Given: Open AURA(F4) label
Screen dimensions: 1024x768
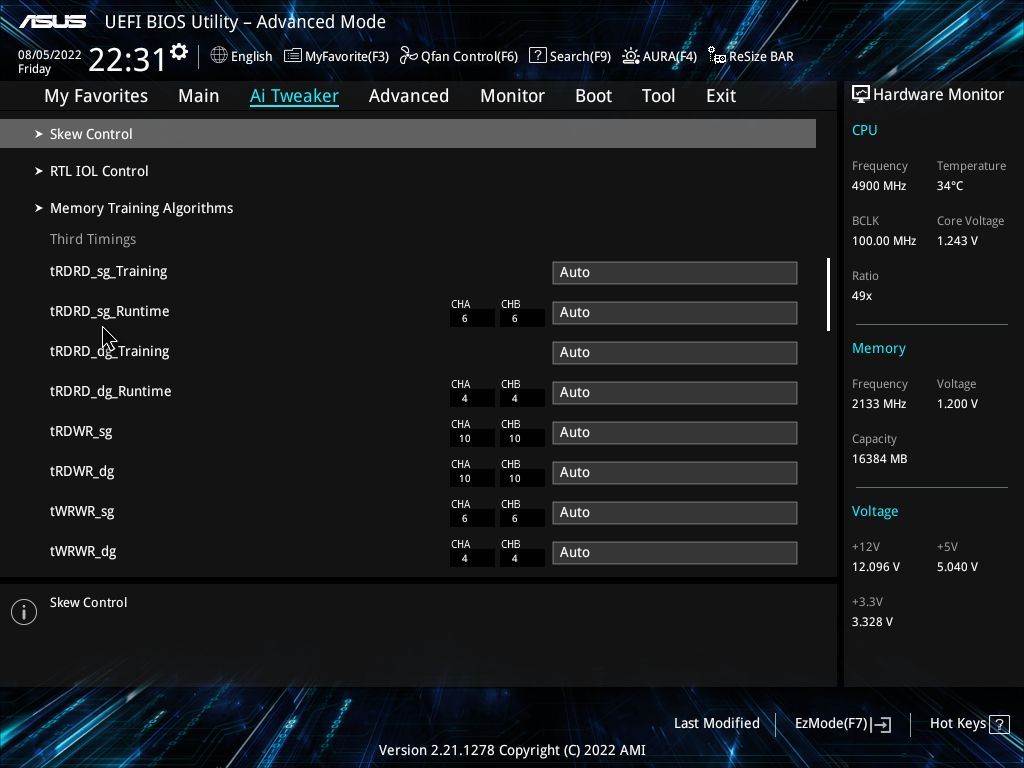Looking at the screenshot, I should pyautogui.click(x=669, y=57).
